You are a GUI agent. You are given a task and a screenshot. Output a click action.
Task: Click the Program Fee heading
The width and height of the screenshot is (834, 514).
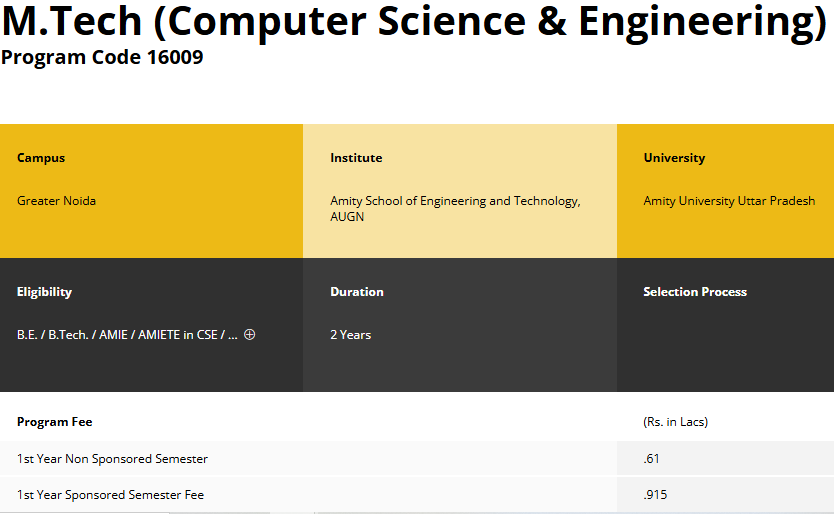55,422
